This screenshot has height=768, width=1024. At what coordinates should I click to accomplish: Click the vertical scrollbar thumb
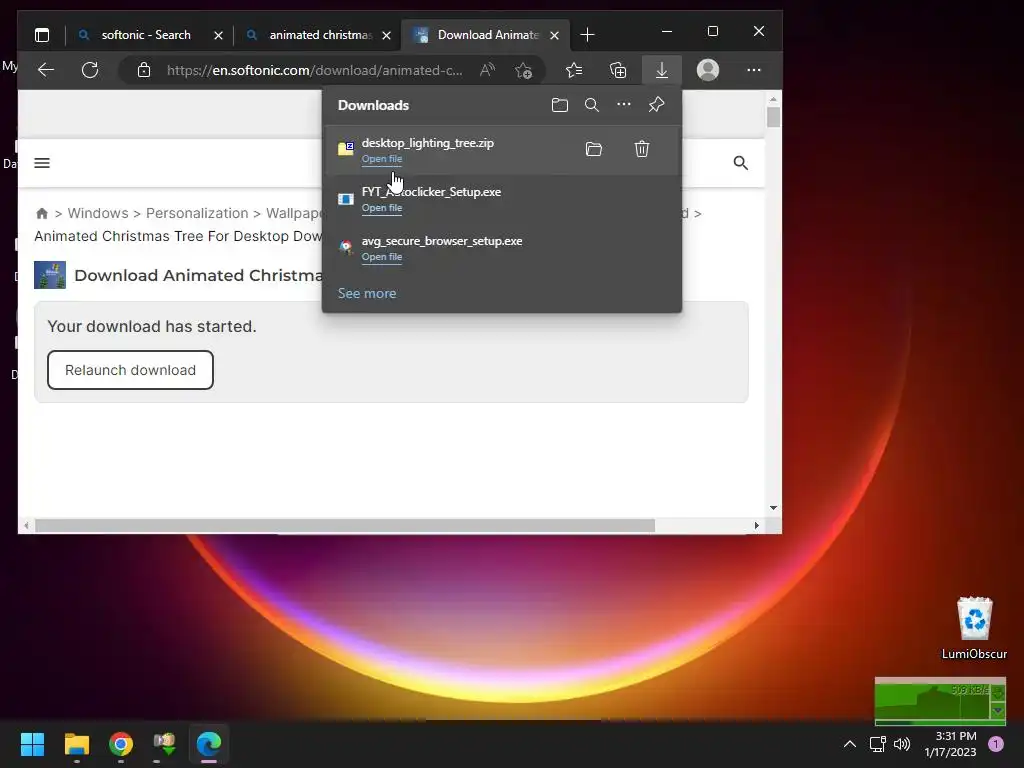pos(773,117)
